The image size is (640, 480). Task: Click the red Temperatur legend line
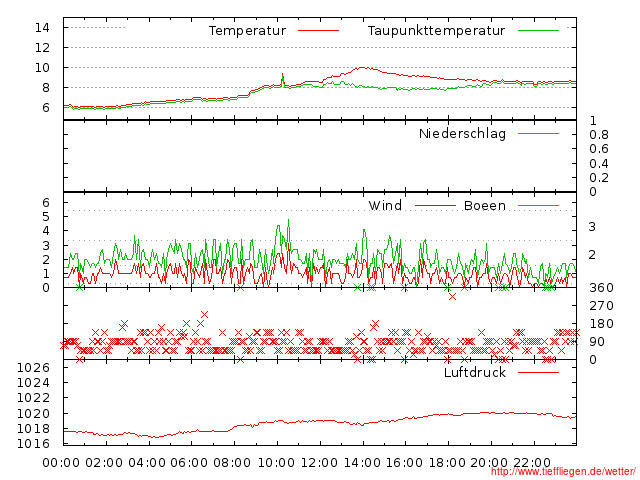(x=318, y=31)
